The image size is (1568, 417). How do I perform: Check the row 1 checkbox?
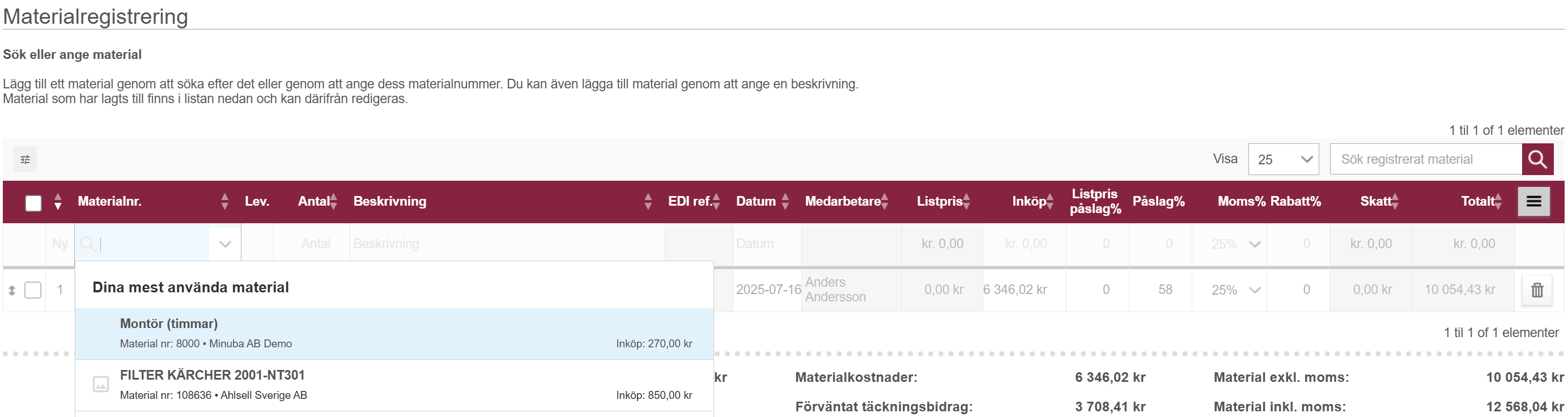(33, 291)
